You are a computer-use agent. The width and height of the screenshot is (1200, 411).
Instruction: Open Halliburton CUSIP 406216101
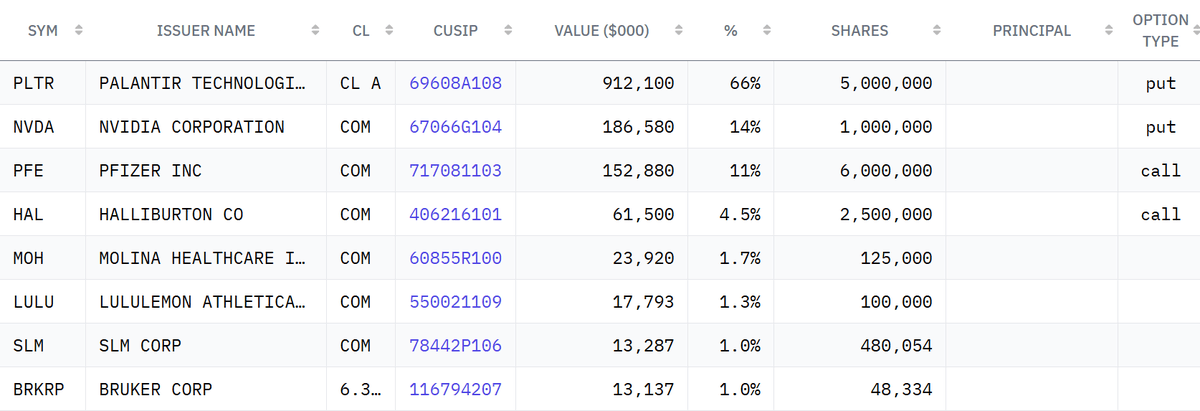point(455,215)
